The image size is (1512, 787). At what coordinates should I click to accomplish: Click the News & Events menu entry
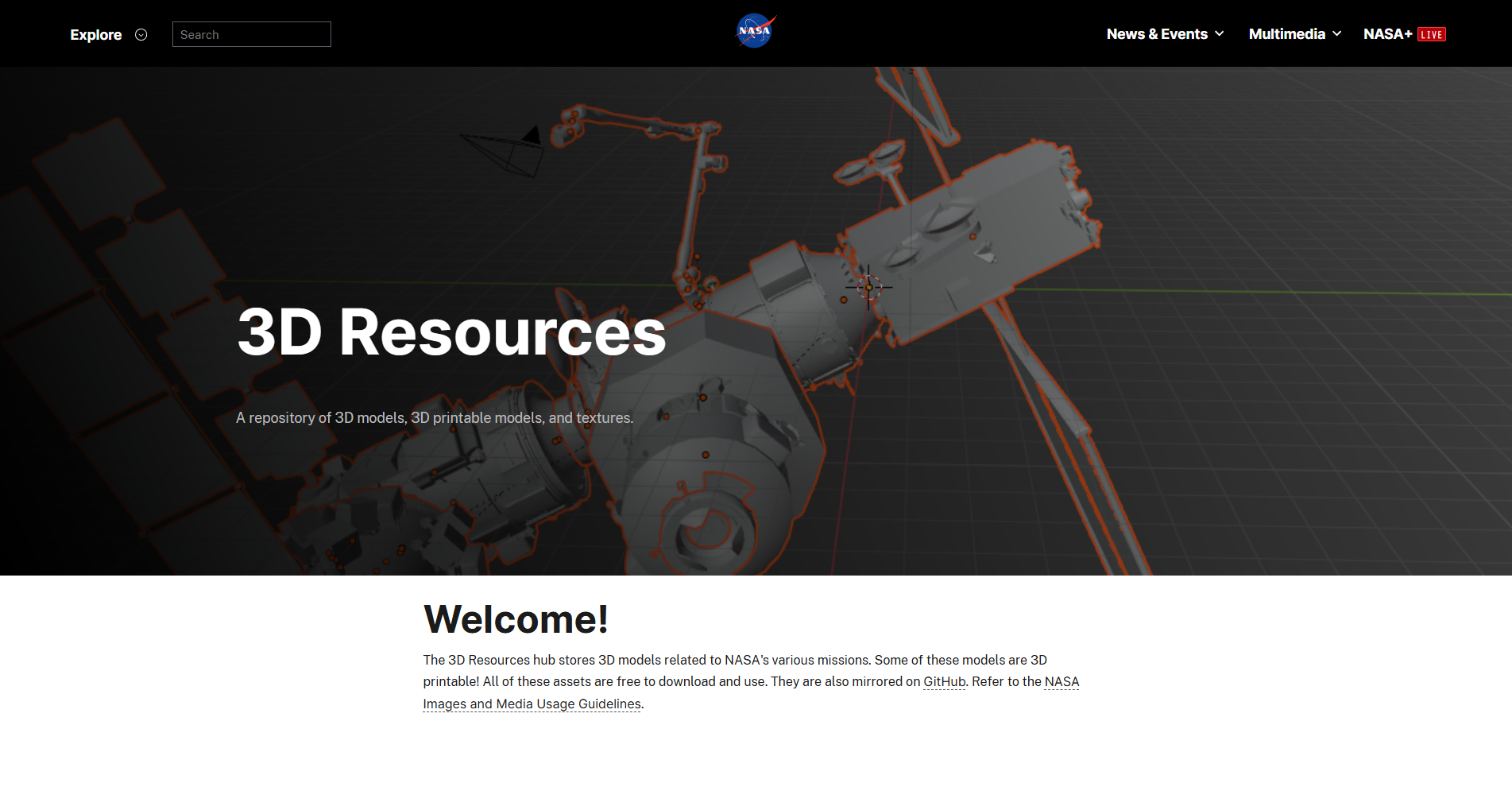(1157, 34)
